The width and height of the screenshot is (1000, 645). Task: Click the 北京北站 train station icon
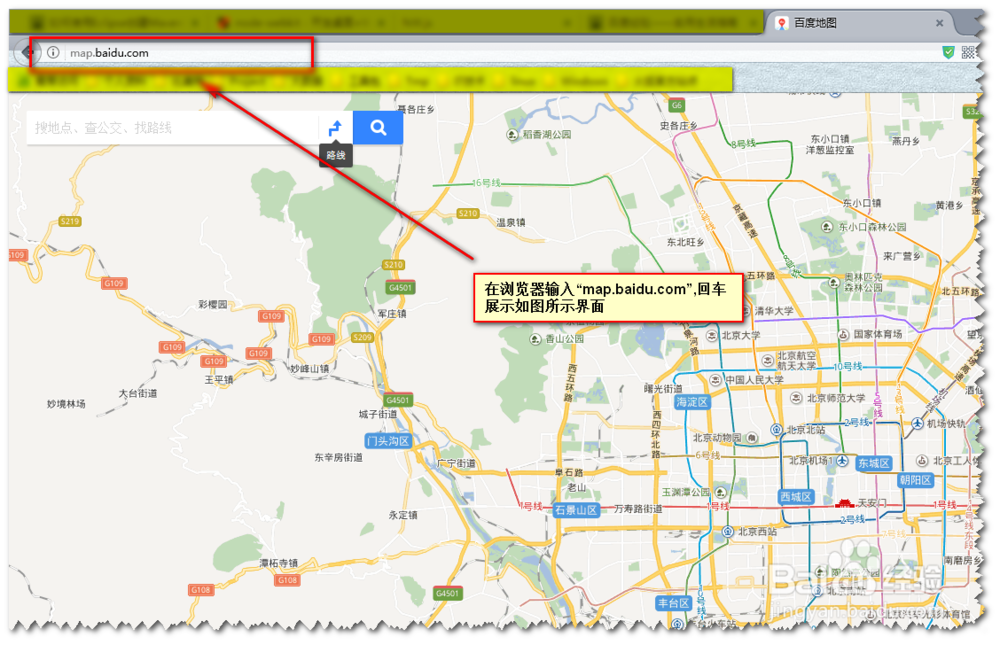click(776, 429)
